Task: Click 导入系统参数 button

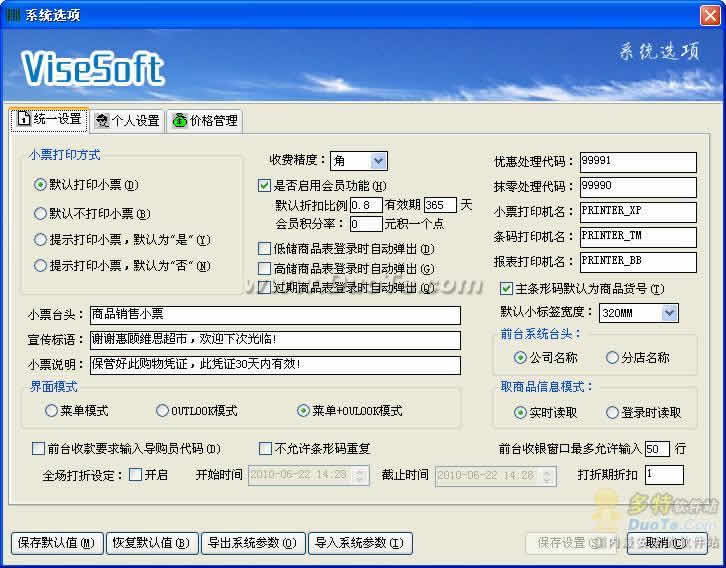Action: [x=360, y=543]
